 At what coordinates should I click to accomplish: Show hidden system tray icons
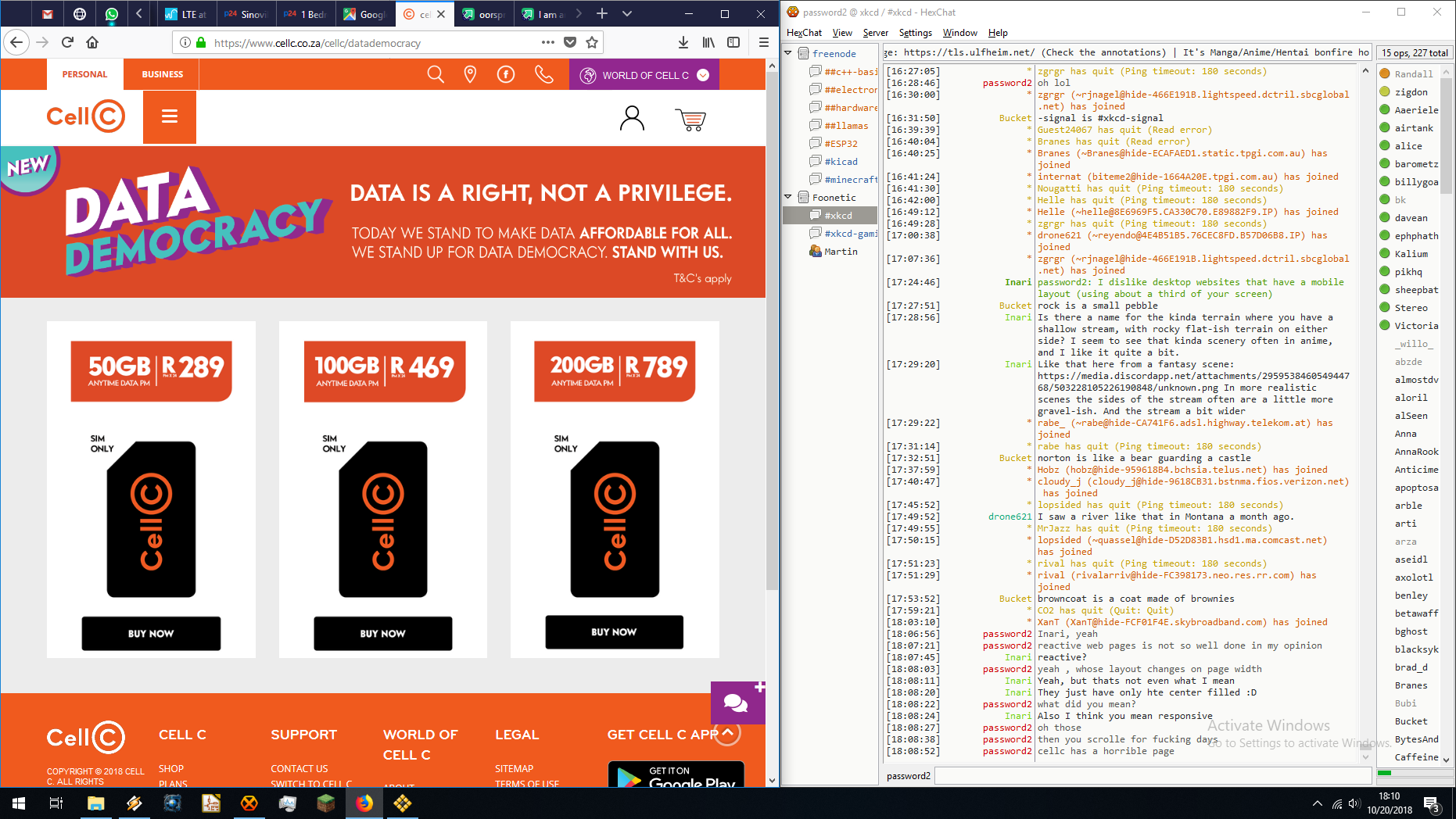click(x=1318, y=803)
